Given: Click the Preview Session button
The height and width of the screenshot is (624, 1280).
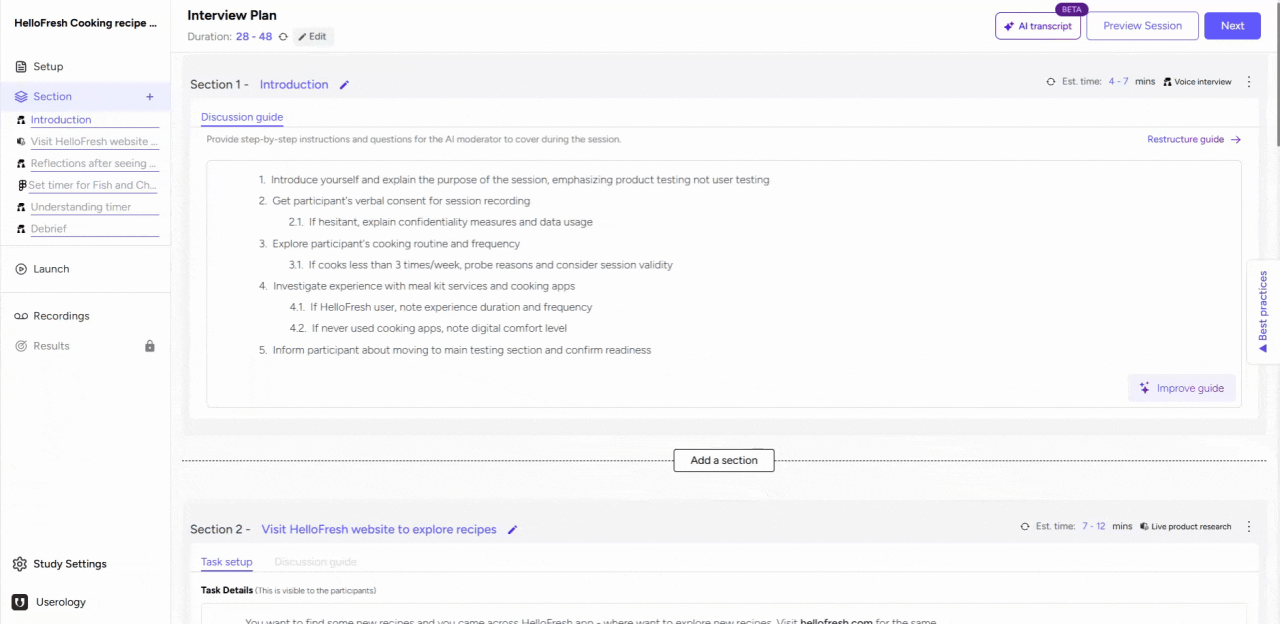Looking at the screenshot, I should point(1142,25).
